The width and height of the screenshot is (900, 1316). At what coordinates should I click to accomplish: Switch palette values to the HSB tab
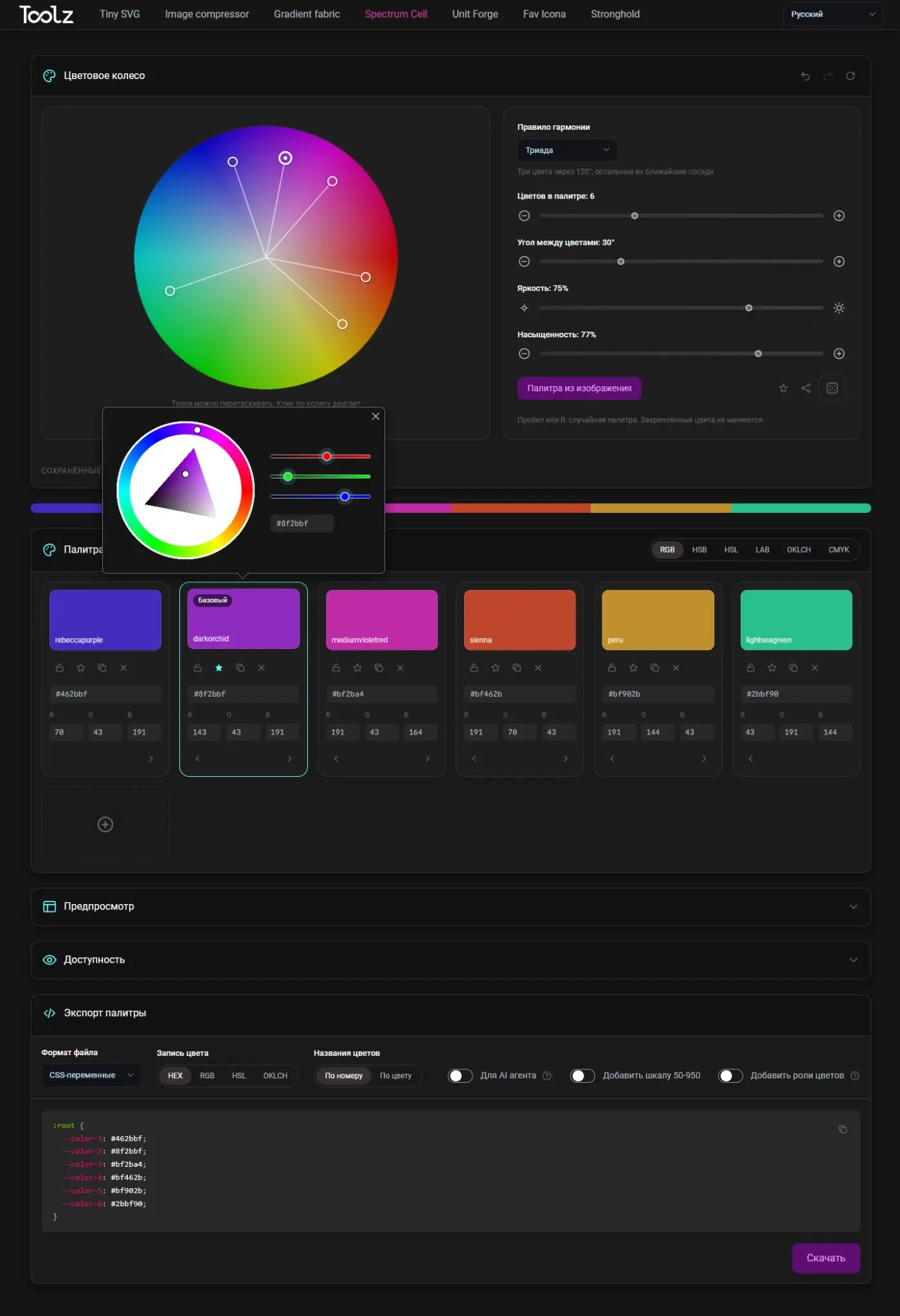click(699, 550)
